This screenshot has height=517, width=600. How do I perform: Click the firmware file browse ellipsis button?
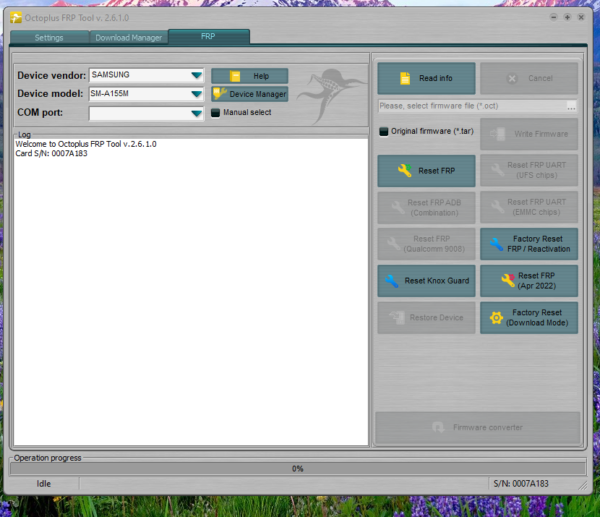pos(571,106)
